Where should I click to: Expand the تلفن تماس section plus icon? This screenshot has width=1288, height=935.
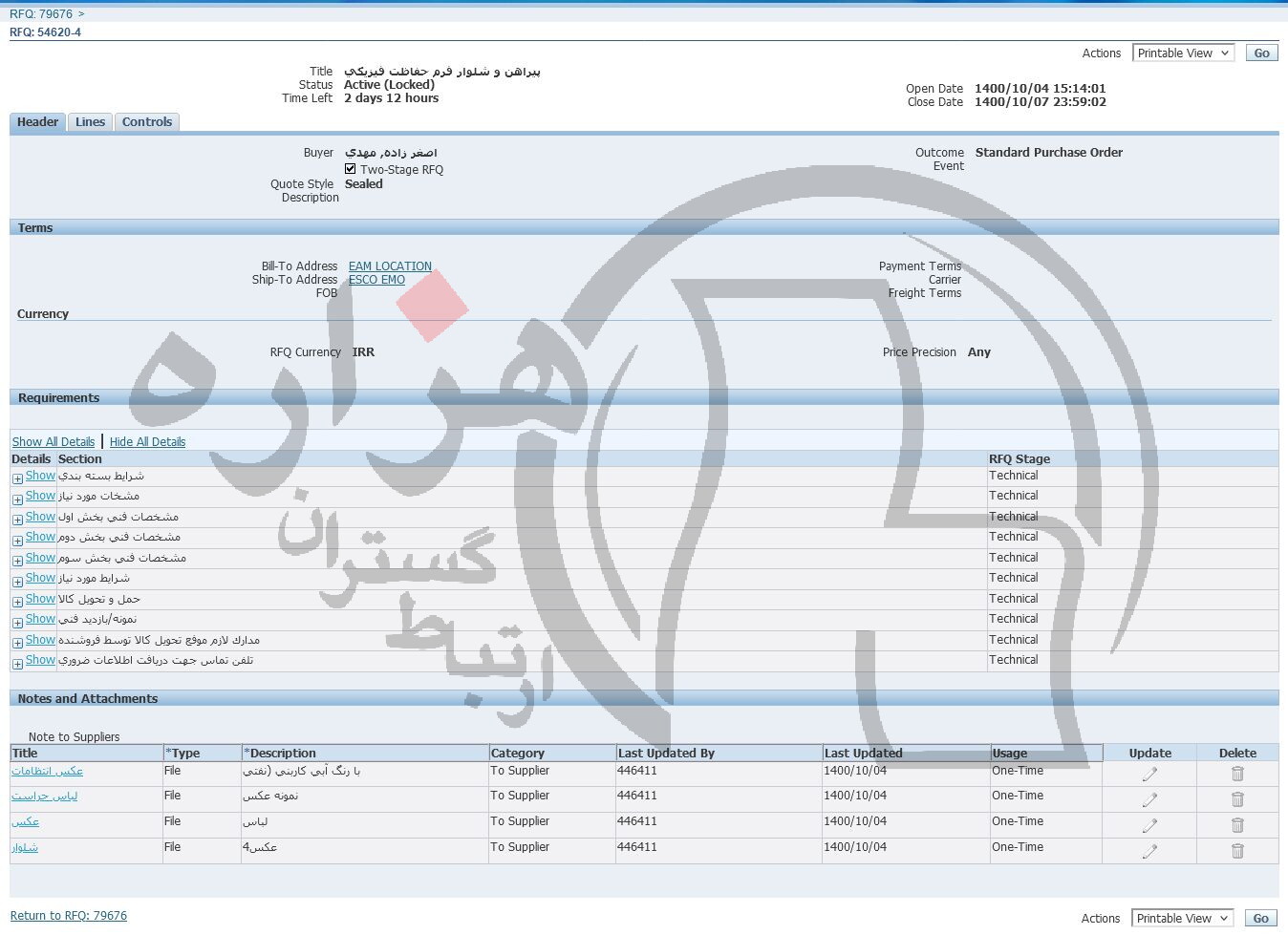pos(17,664)
